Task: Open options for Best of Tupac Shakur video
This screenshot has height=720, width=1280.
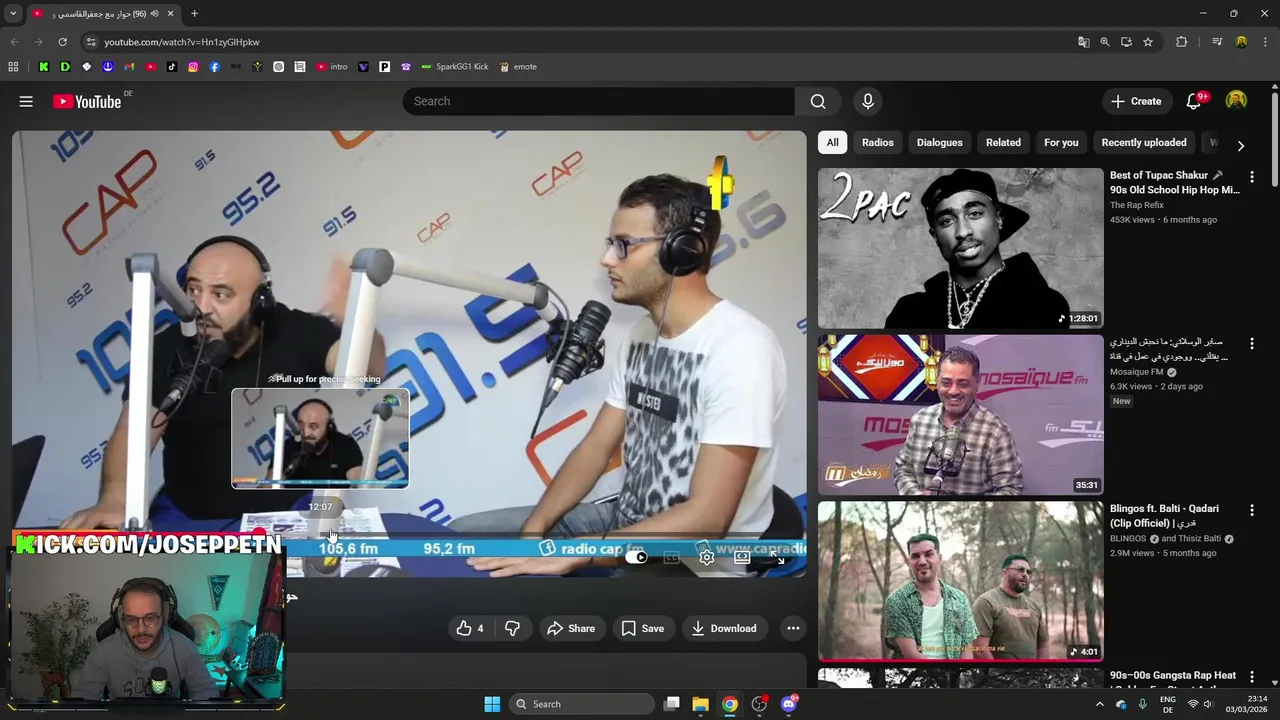Action: point(1251,177)
